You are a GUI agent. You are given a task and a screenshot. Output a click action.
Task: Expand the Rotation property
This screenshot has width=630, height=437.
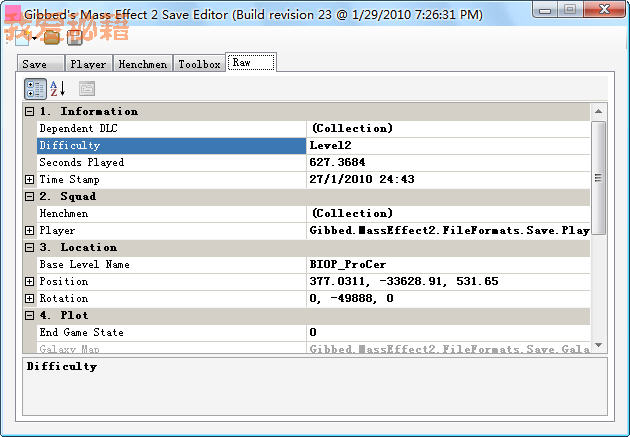(30, 299)
